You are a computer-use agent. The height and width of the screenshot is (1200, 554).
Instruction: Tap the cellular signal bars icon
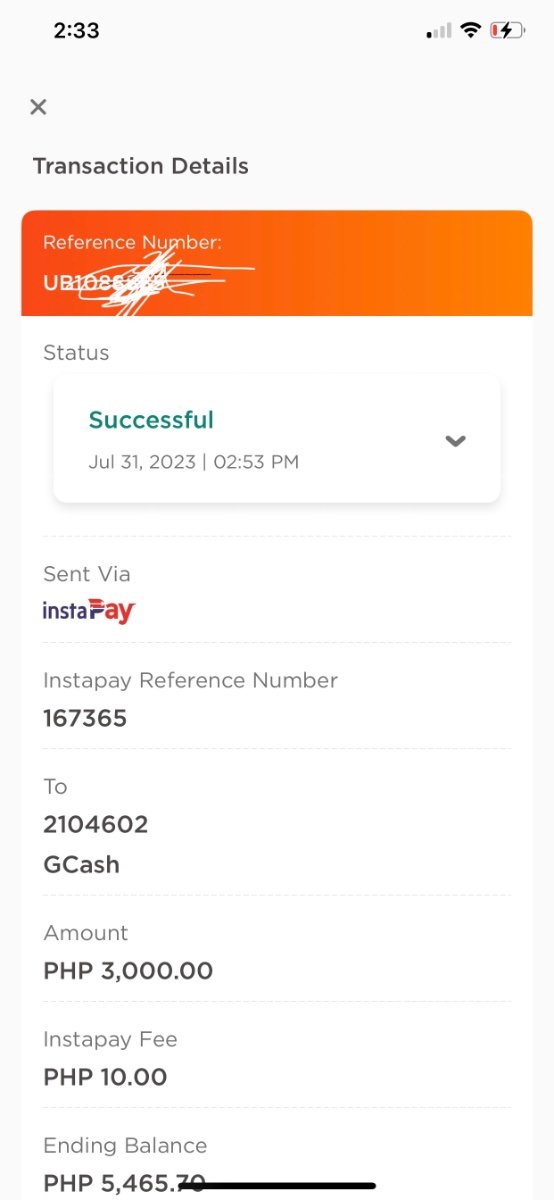[x=439, y=31]
